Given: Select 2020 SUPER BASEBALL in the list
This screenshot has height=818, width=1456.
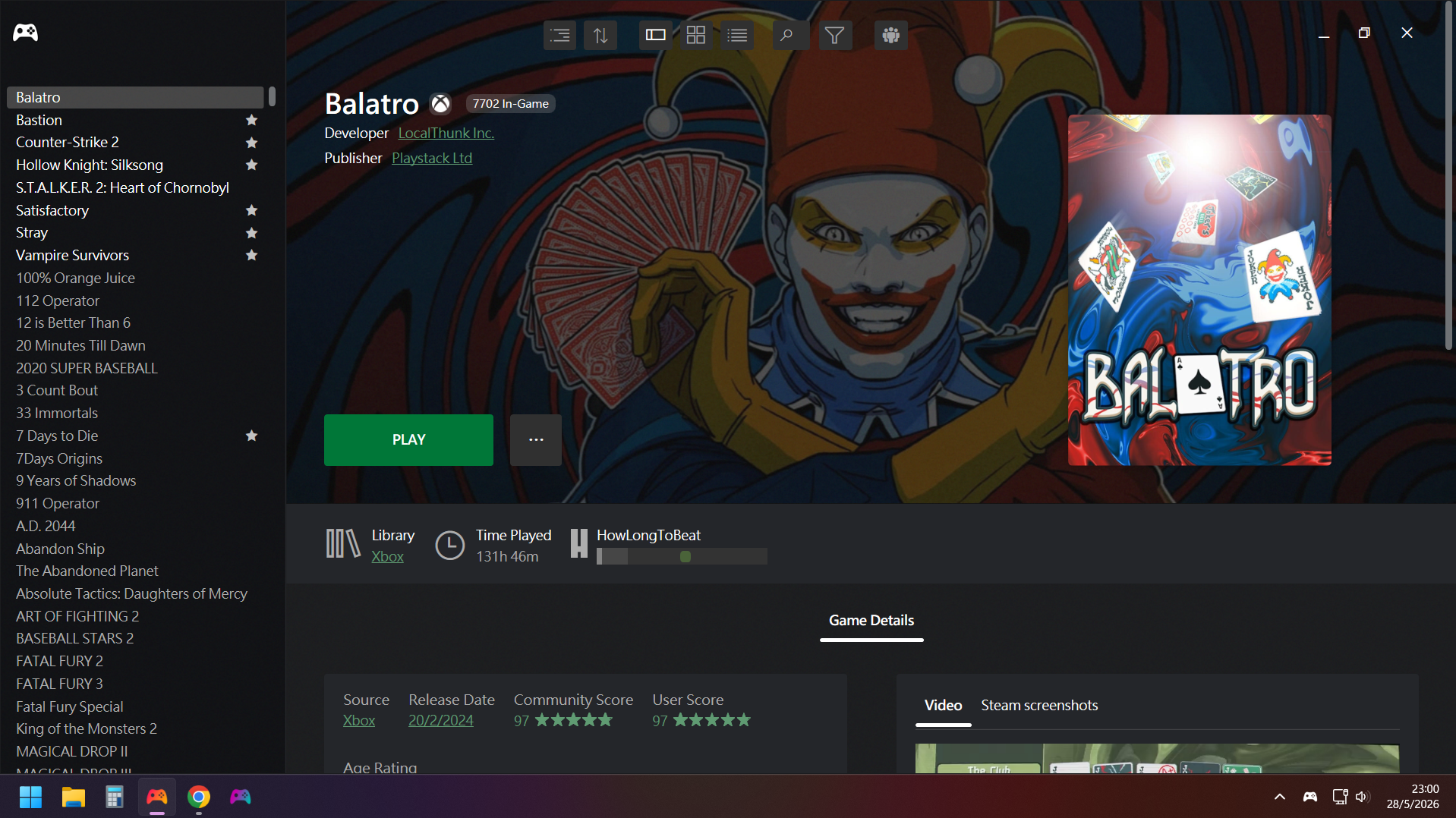Looking at the screenshot, I should [135, 368].
